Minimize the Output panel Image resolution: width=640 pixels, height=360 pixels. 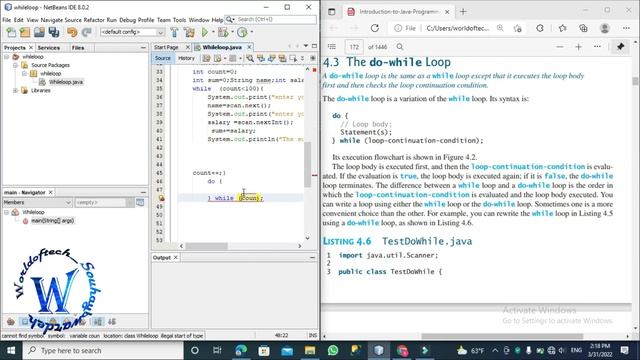pyautogui.click(x=312, y=258)
